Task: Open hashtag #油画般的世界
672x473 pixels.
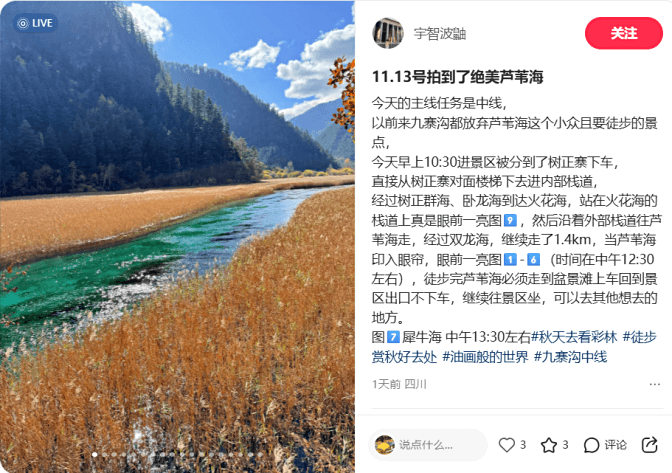Action: (485, 356)
